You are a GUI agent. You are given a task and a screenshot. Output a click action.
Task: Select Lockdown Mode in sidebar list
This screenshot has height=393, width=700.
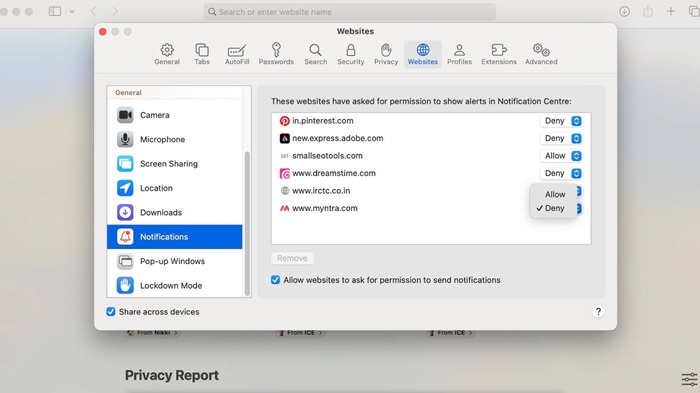[x=175, y=285]
